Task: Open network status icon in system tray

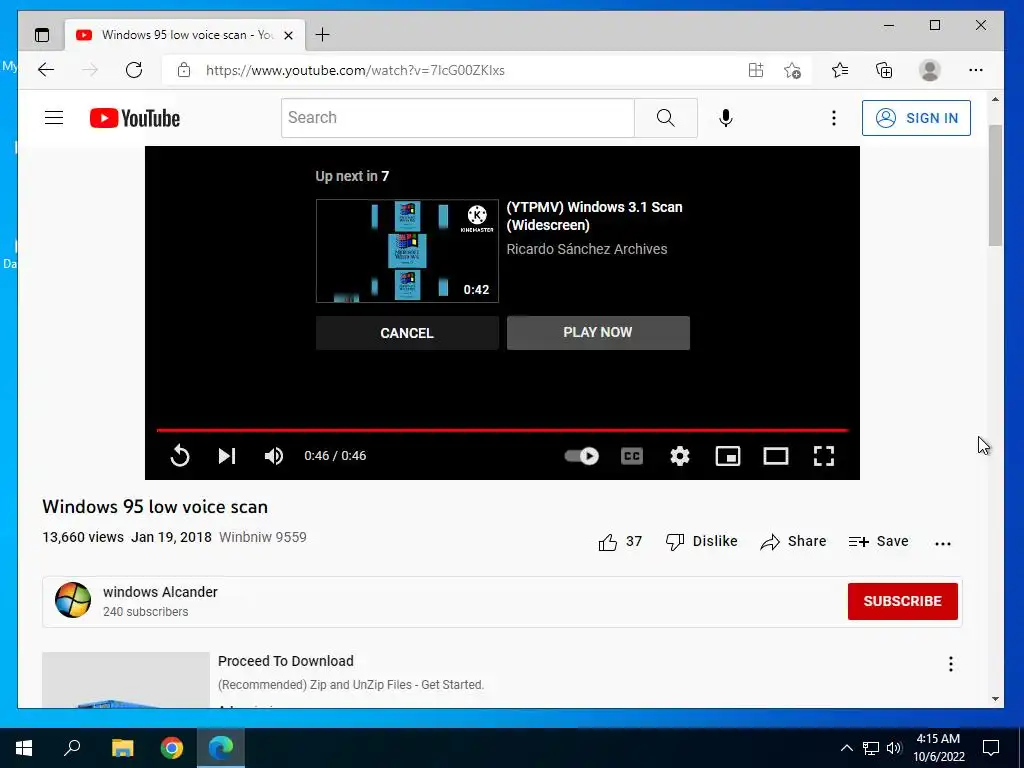Action: [x=871, y=748]
